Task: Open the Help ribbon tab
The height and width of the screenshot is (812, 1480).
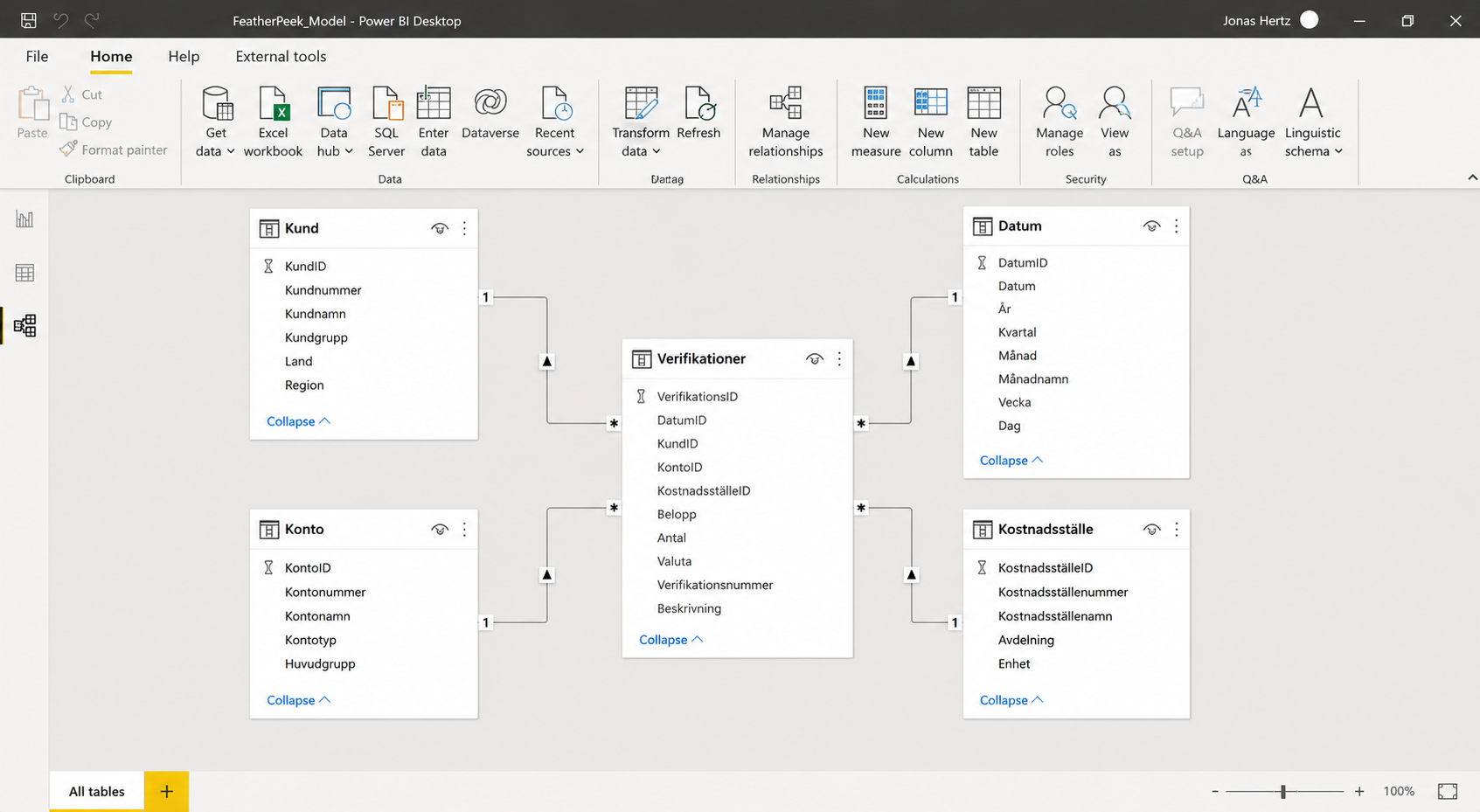Action: click(184, 56)
